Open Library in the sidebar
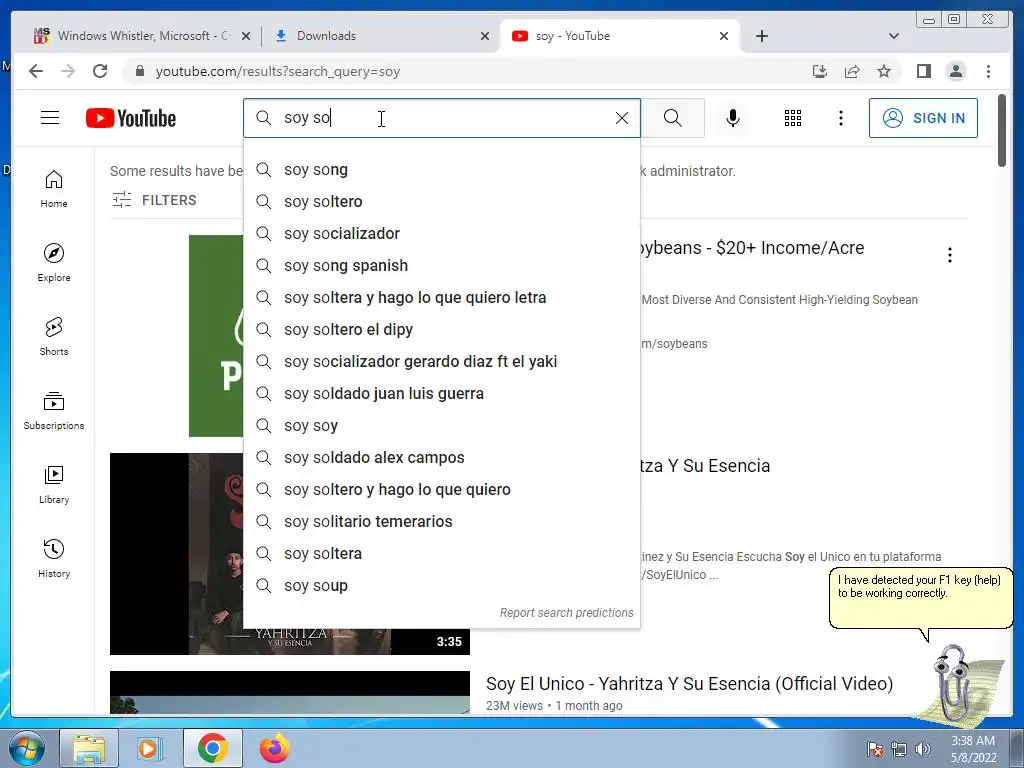 tap(54, 485)
